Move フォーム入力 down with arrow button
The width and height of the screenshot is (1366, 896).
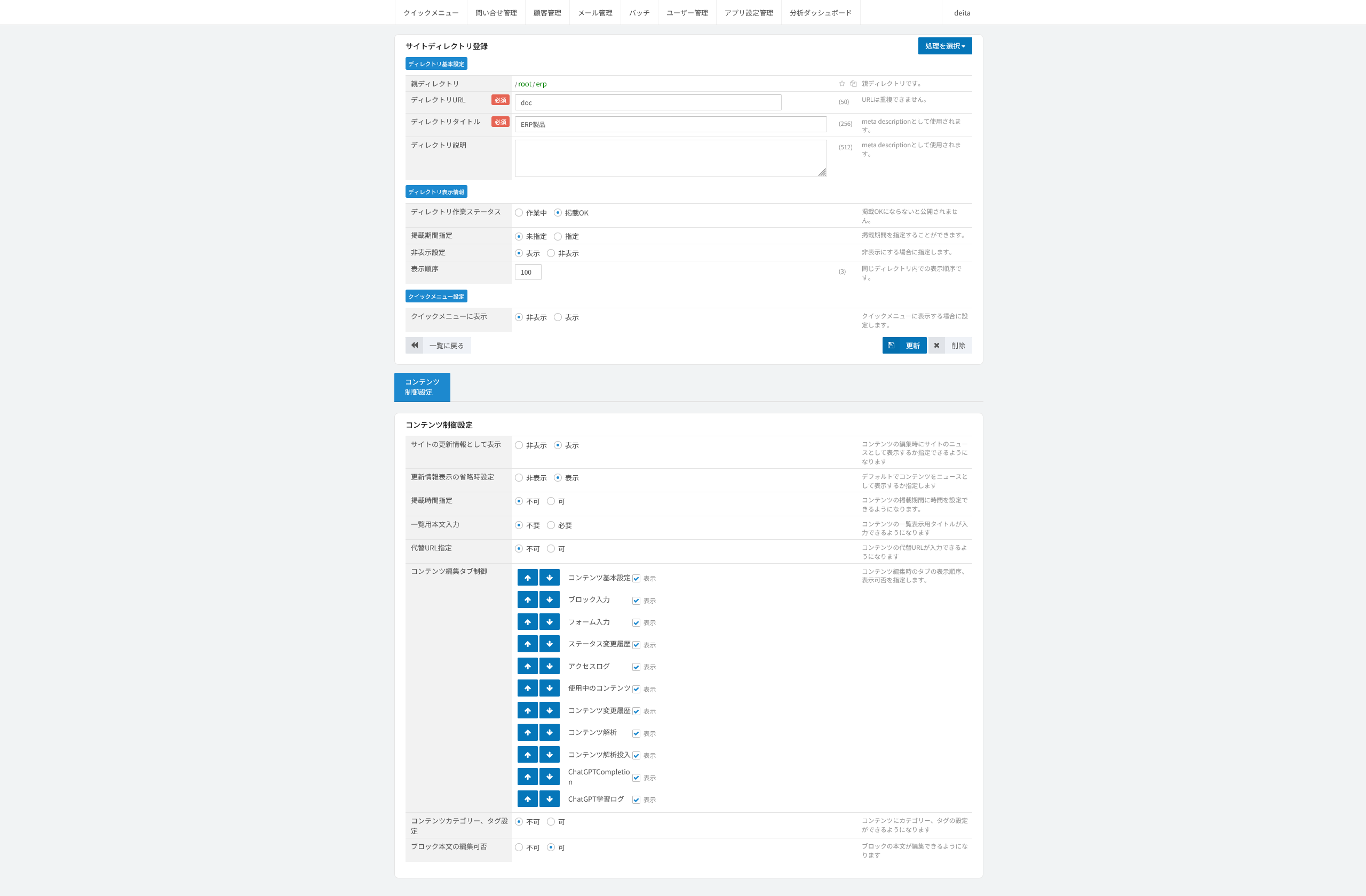point(549,622)
